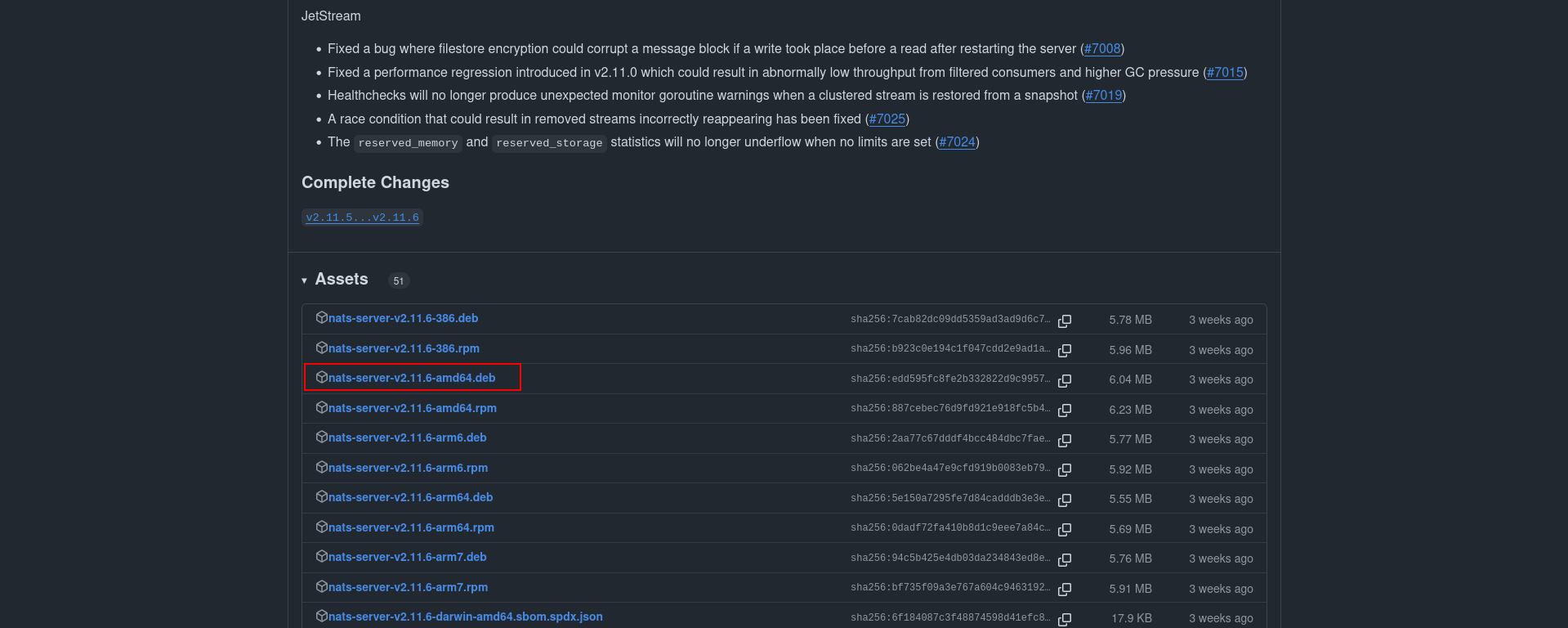Download nats-server-v2.11.6-arm6.rpm
This screenshot has width=1568, height=628.
pyautogui.click(x=409, y=468)
